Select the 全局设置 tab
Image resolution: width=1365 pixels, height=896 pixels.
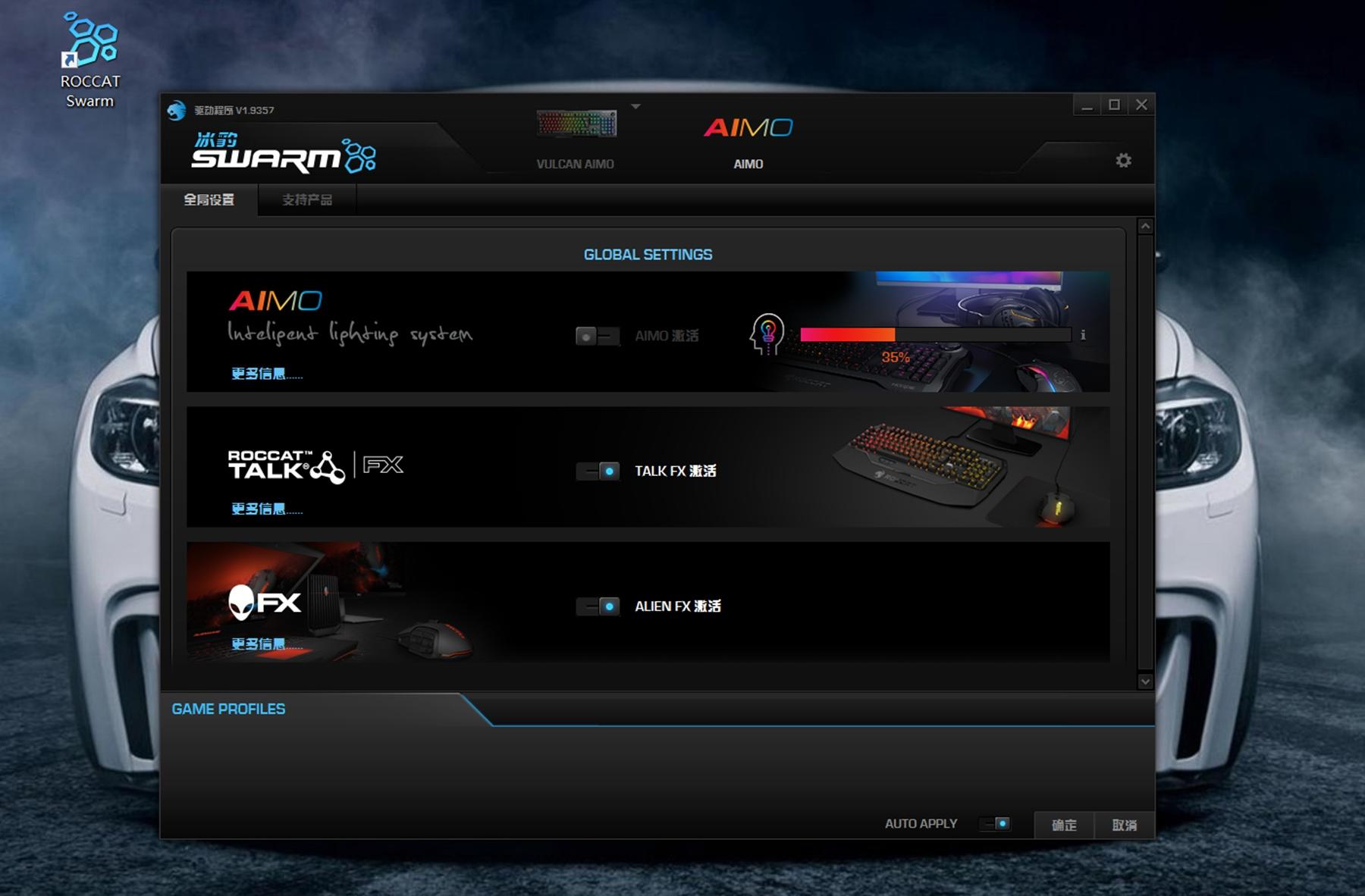click(x=209, y=200)
